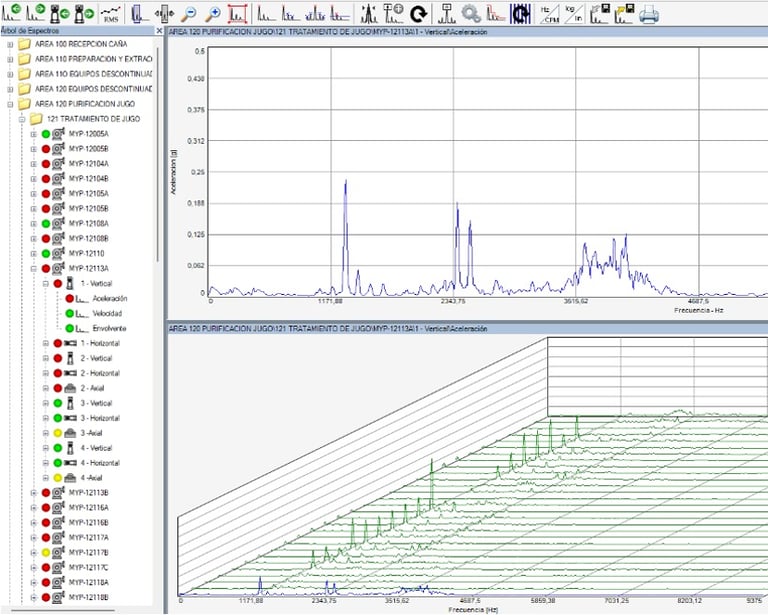The height and width of the screenshot is (615, 768).
Task: Click the printer icon in toolbar
Action: tap(649, 14)
